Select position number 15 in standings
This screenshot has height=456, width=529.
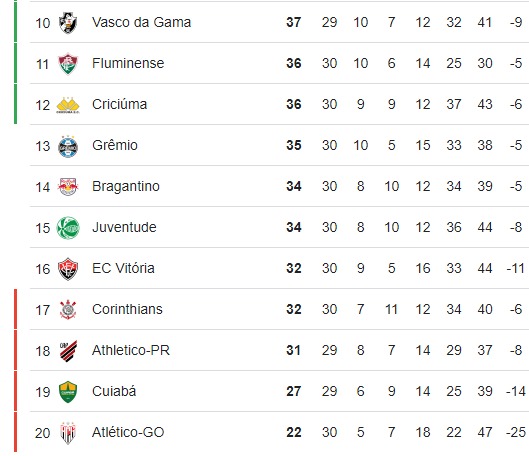coord(43,228)
